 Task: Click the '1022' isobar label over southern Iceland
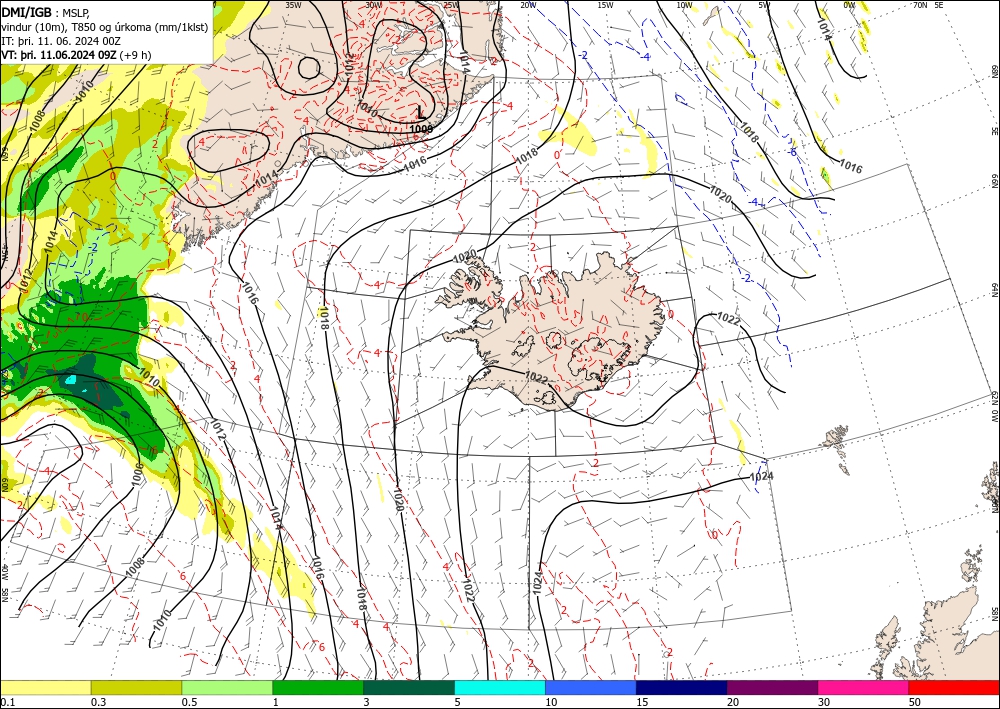click(x=536, y=377)
